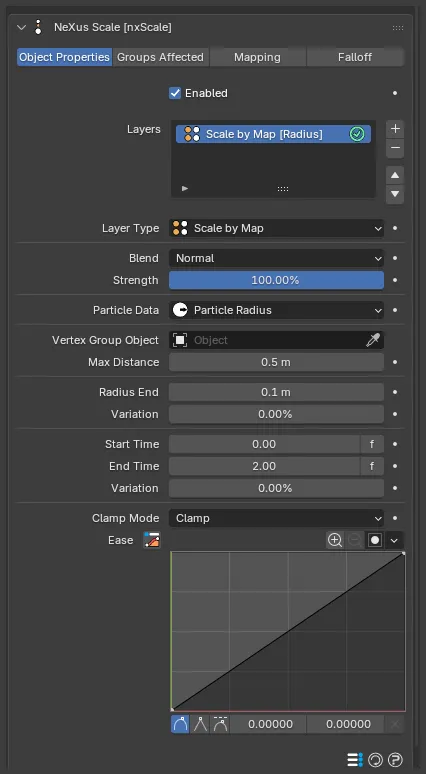426x774 pixels.
Task: Click the NeXus Scale modifier icon
Action: coord(38,28)
